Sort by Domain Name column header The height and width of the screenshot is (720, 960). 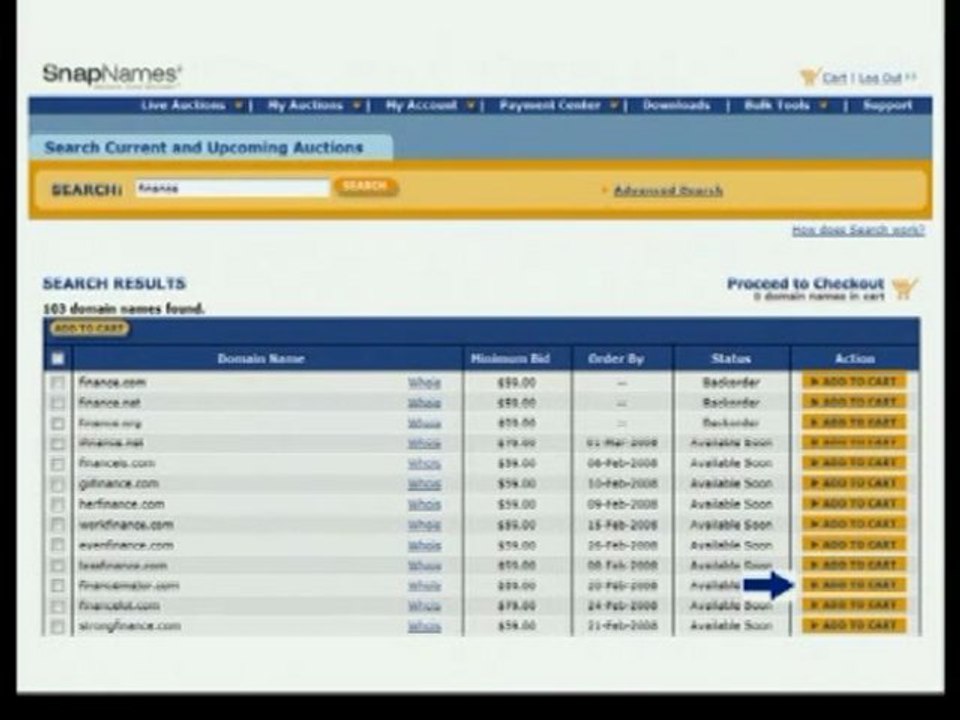tap(261, 359)
